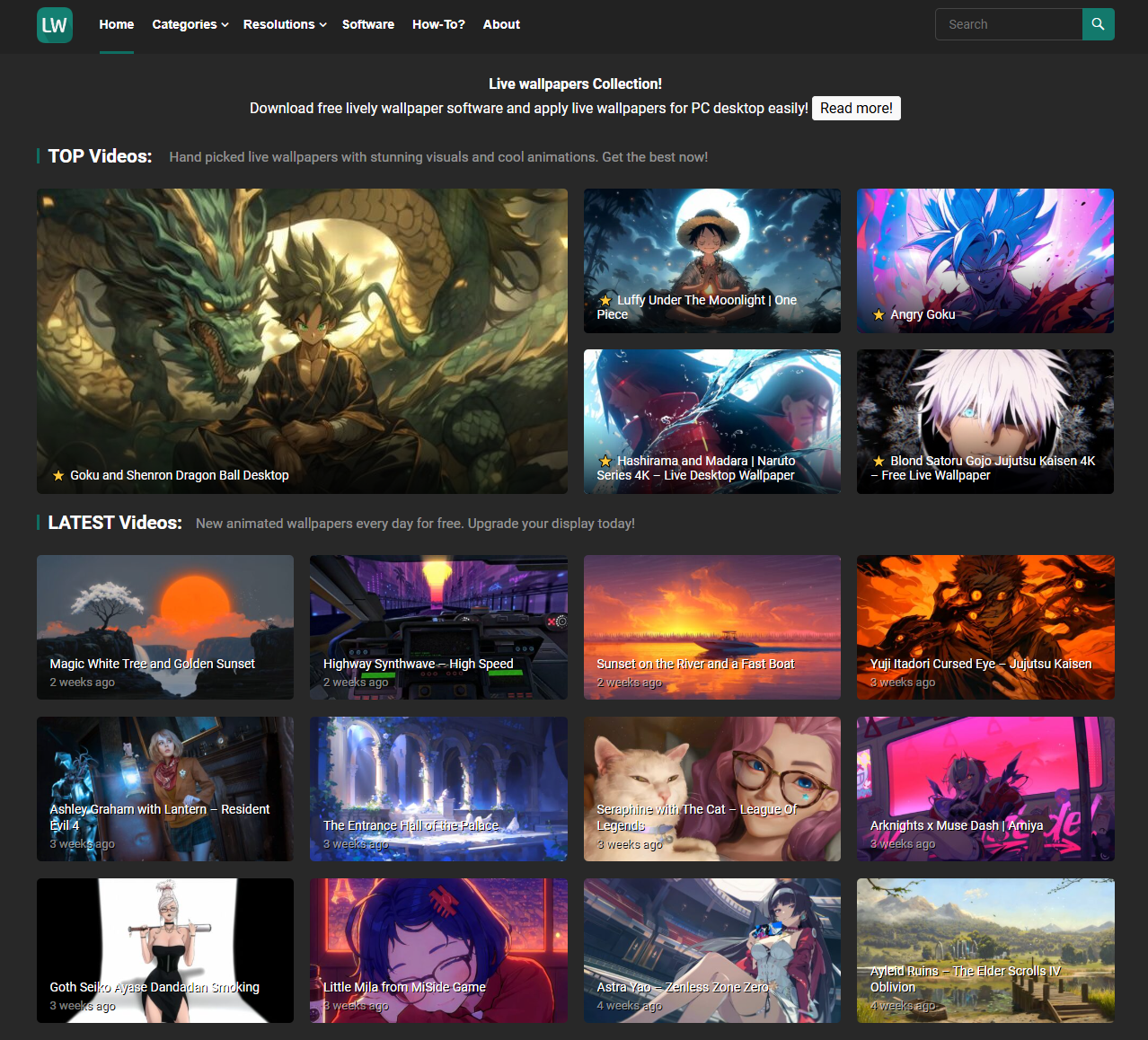The image size is (1148, 1040).
Task: Click the star icon beside Hashirama and Madara
Action: (x=605, y=461)
